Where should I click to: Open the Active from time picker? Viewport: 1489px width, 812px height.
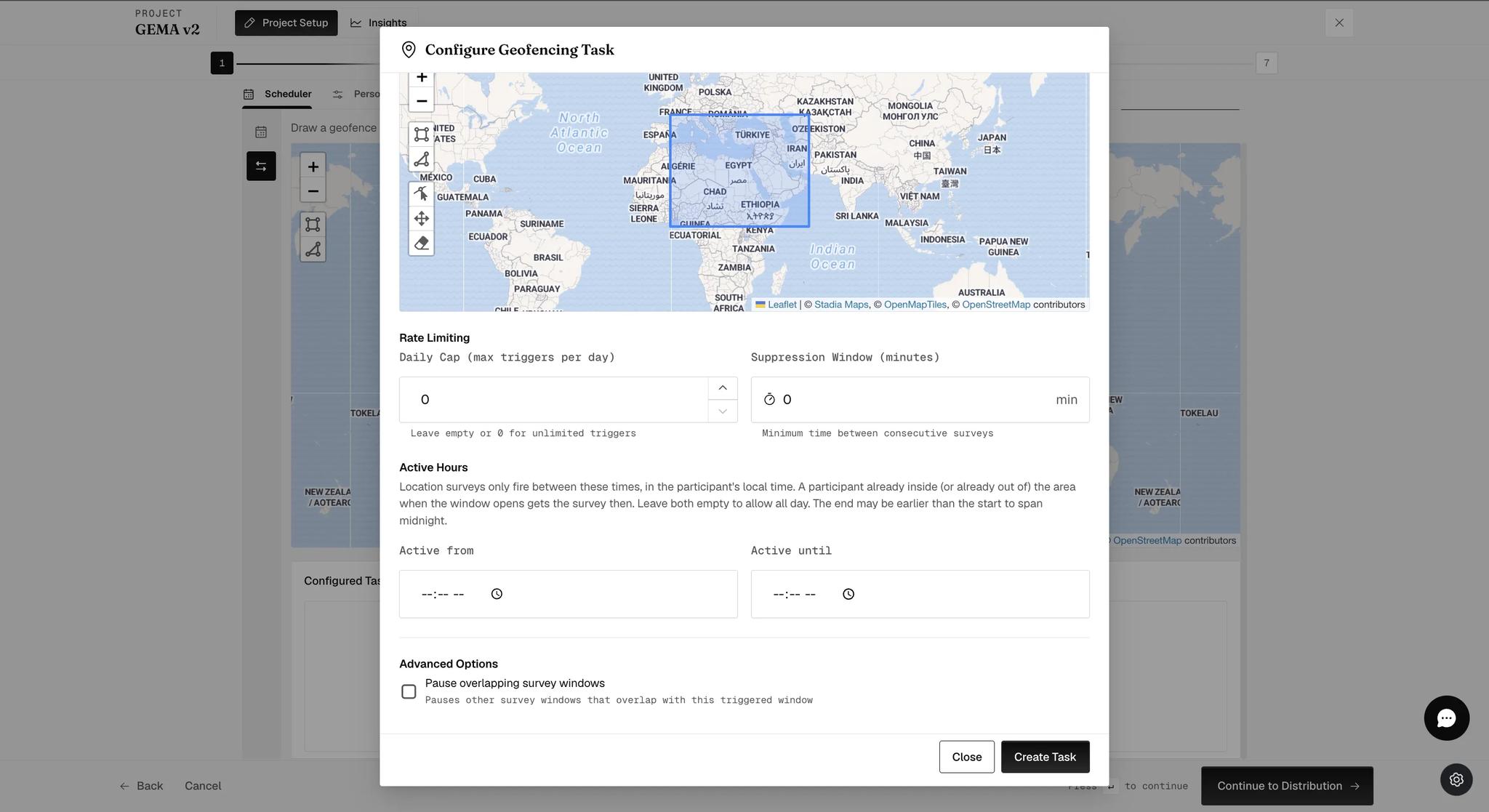(x=497, y=594)
